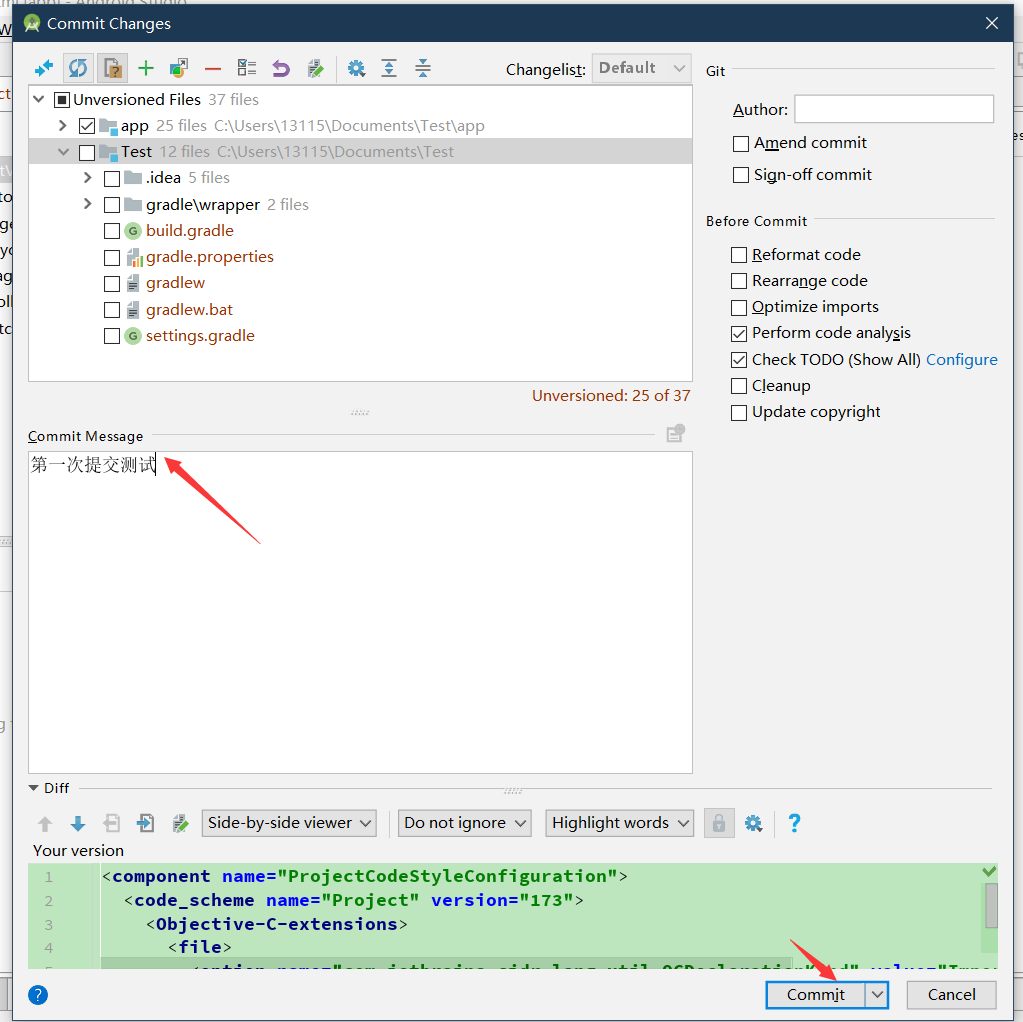Open the Do not ignore dropdown
The width and height of the screenshot is (1023, 1022).
pyautogui.click(x=465, y=823)
